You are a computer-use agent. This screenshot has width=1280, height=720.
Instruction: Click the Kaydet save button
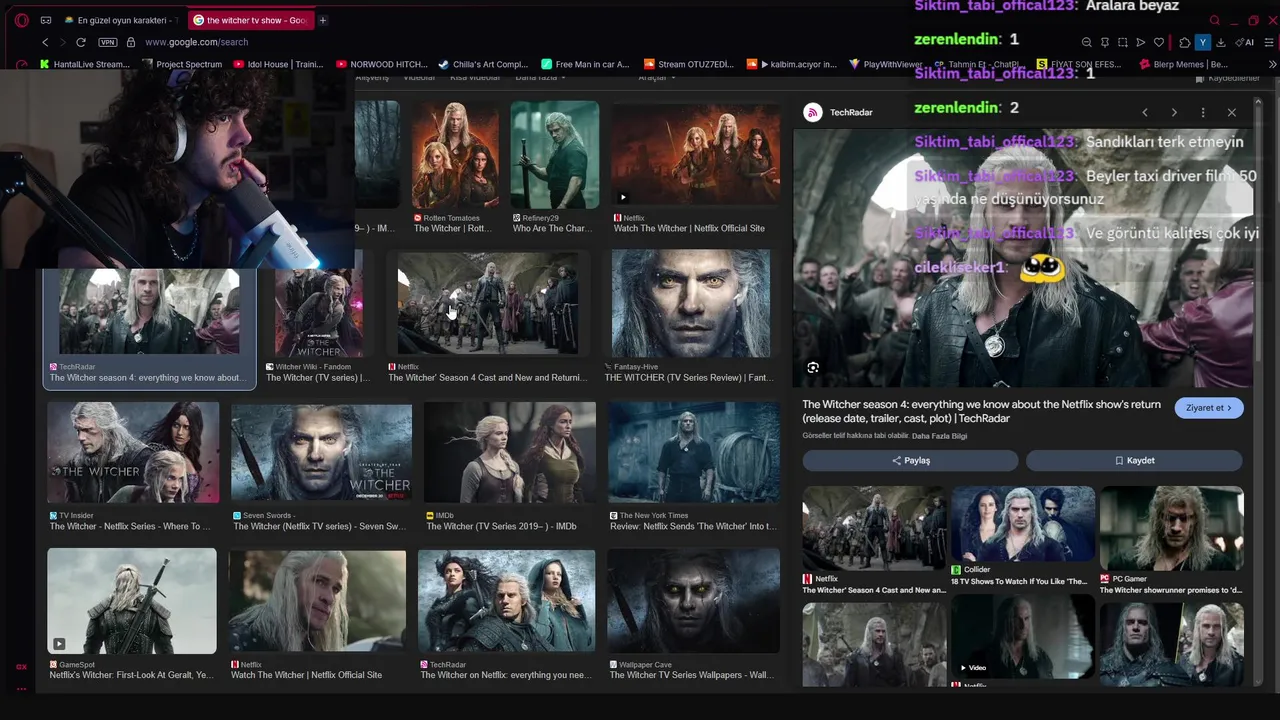[x=1135, y=460]
